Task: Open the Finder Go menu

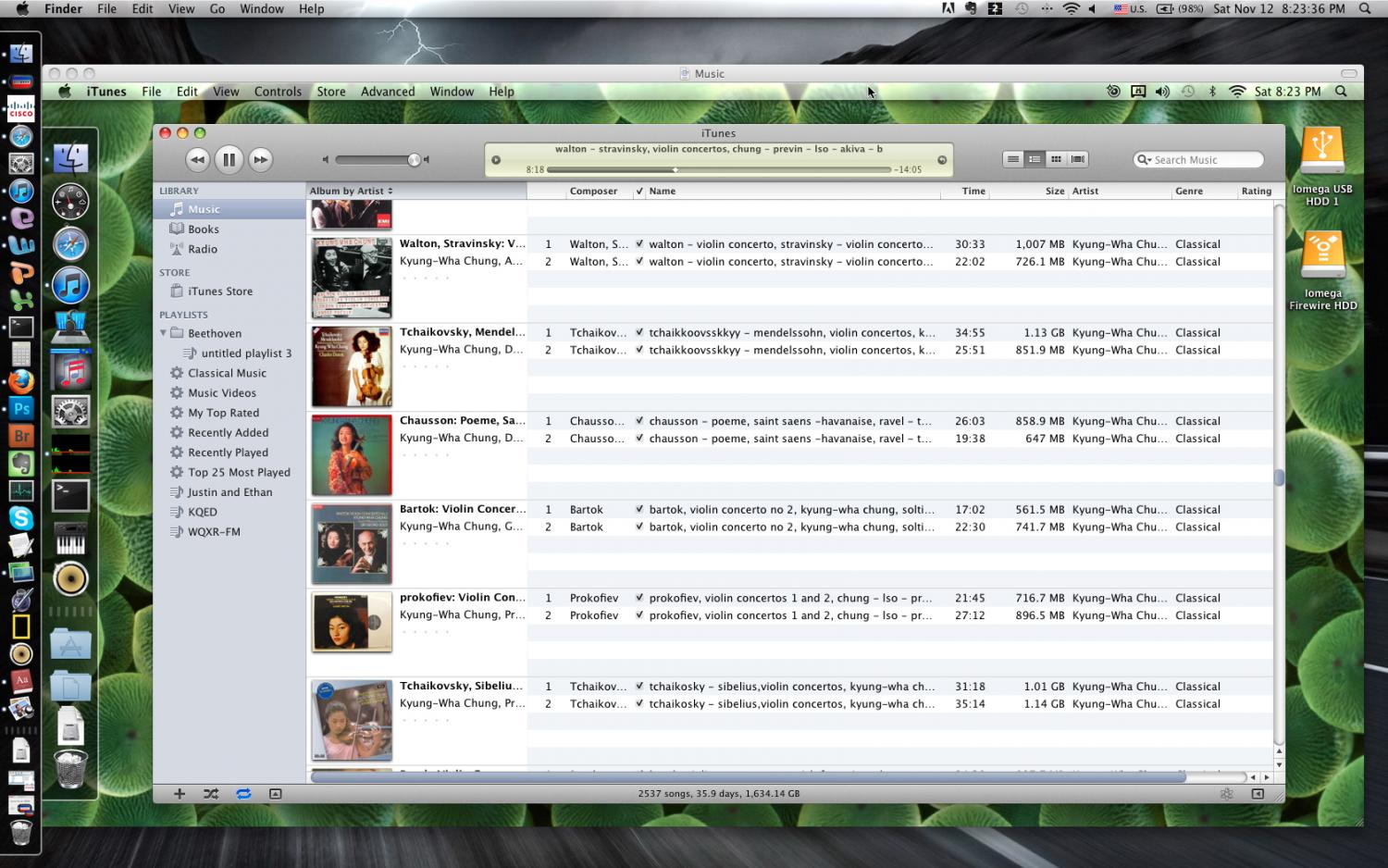Action: (x=217, y=8)
